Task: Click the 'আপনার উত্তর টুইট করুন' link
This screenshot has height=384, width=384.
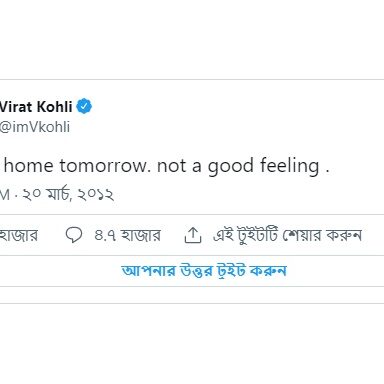Action: pyautogui.click(x=204, y=271)
